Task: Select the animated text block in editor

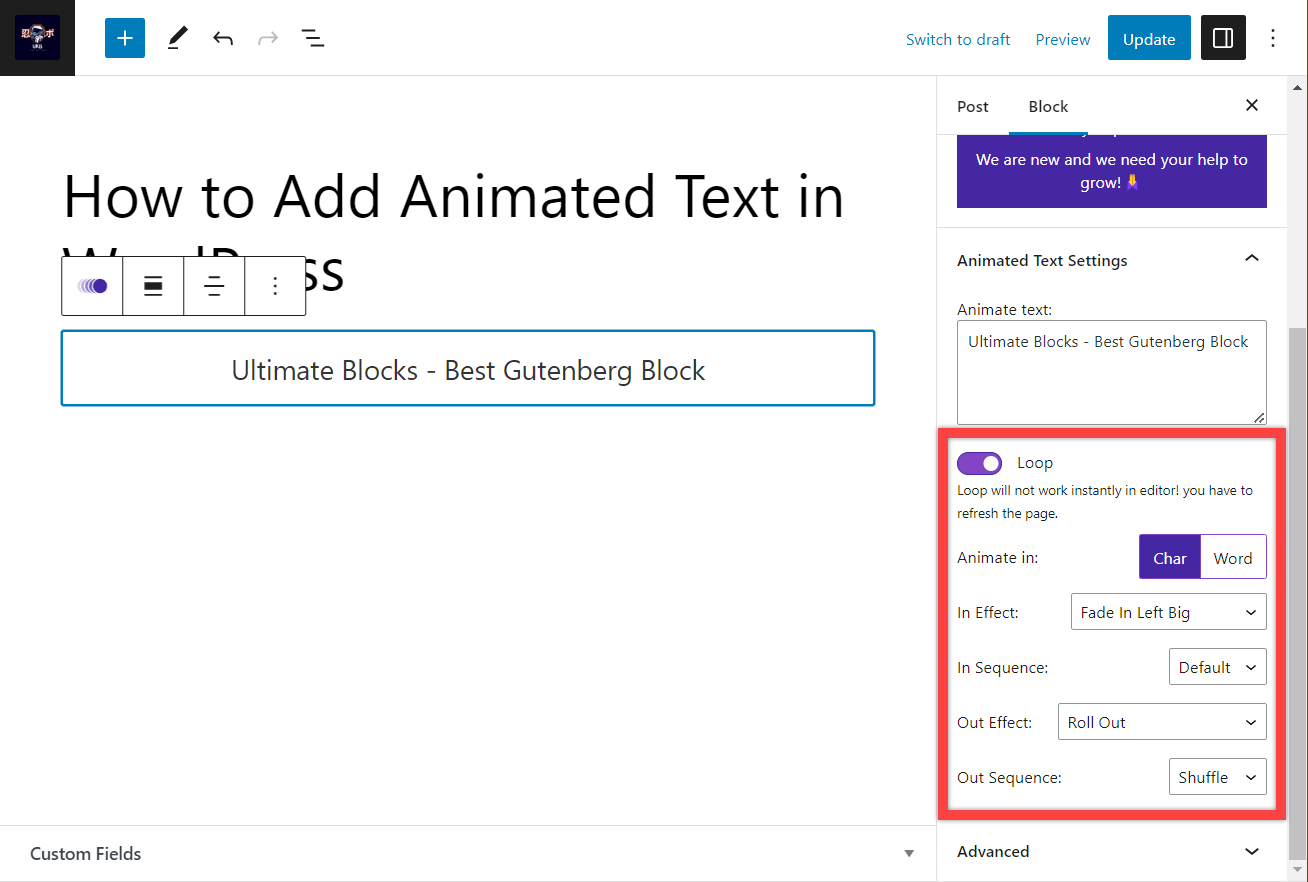Action: [468, 369]
